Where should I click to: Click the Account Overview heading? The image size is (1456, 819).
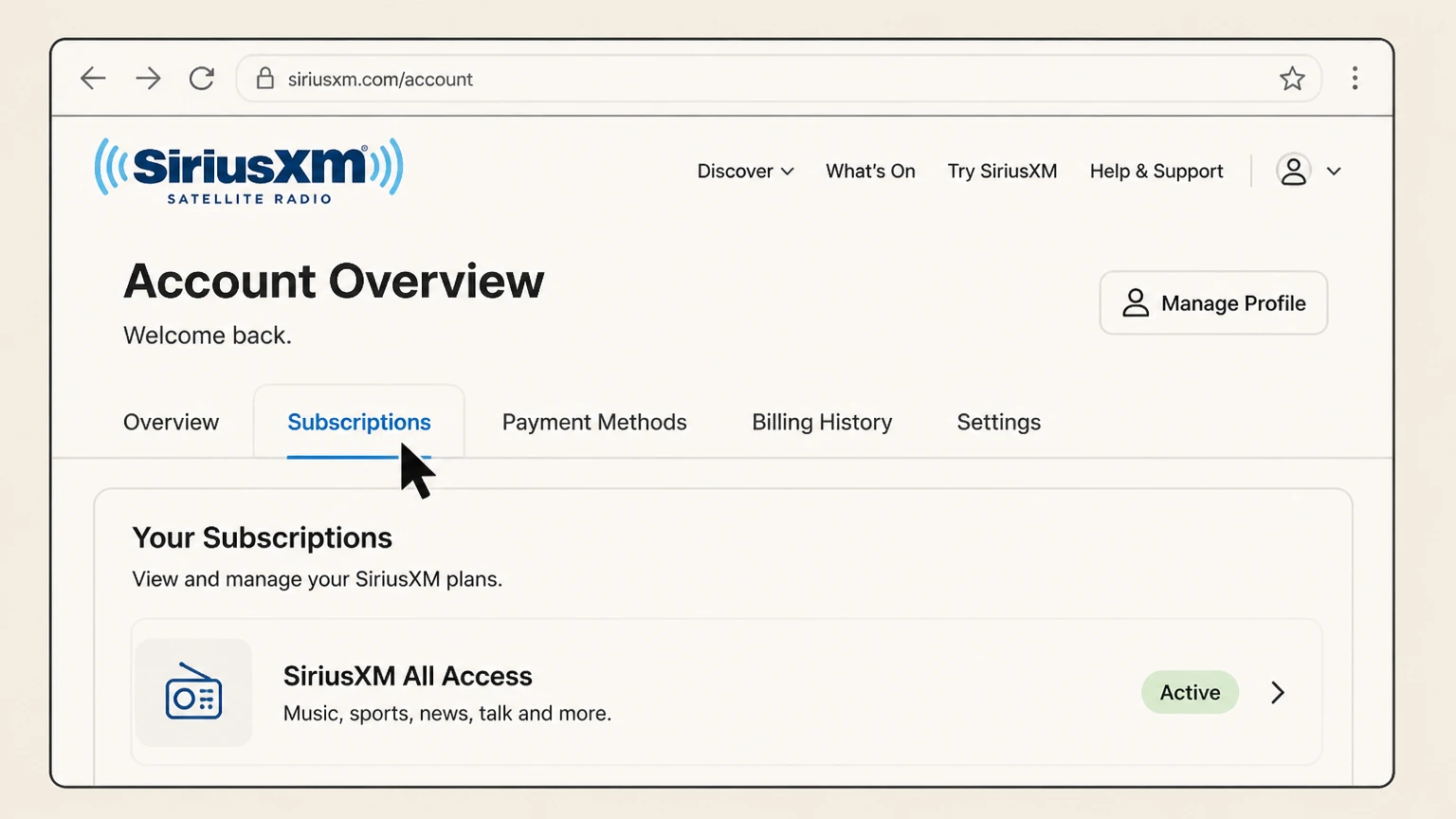334,282
